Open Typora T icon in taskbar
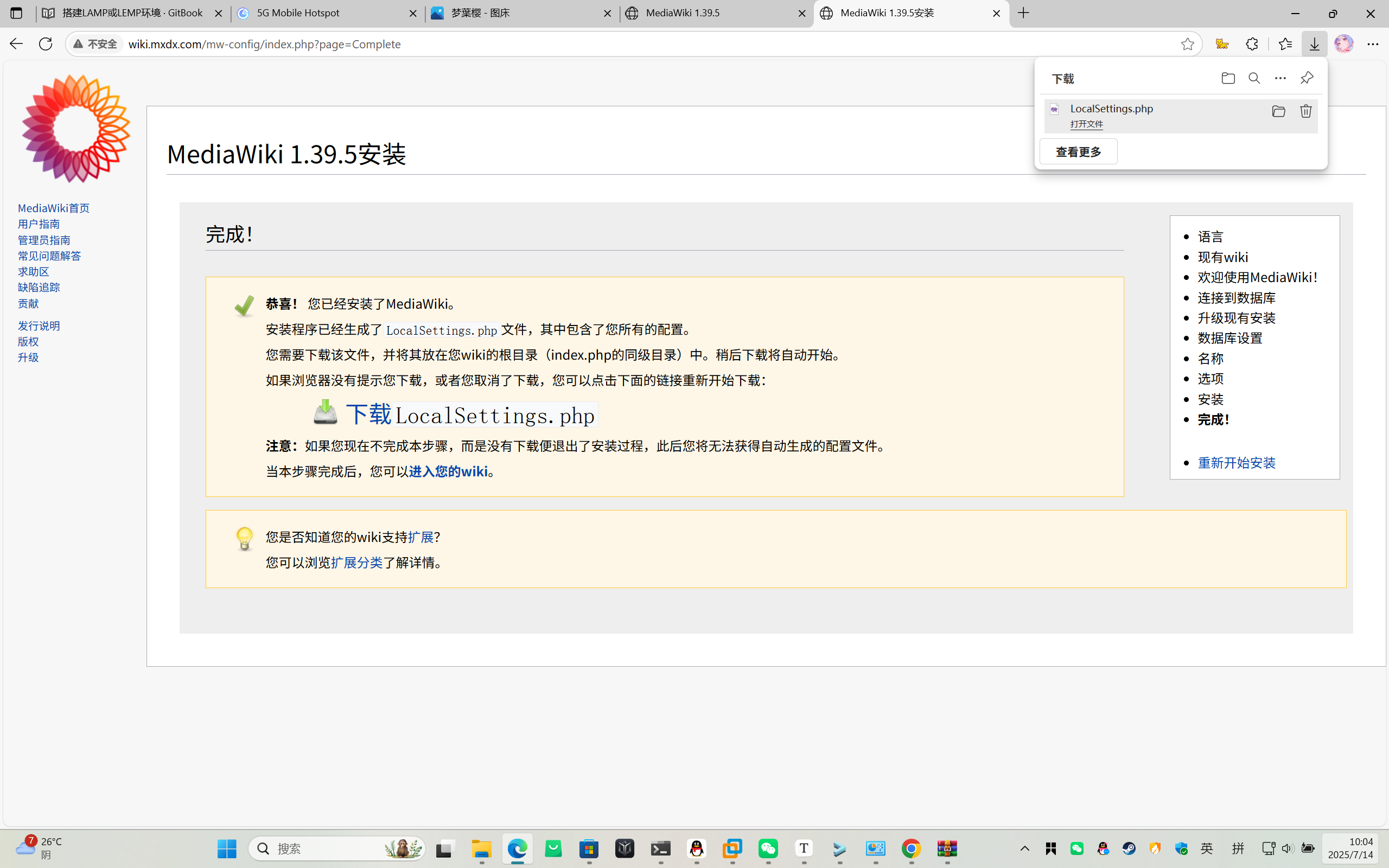This screenshot has width=1389, height=868. [x=804, y=848]
